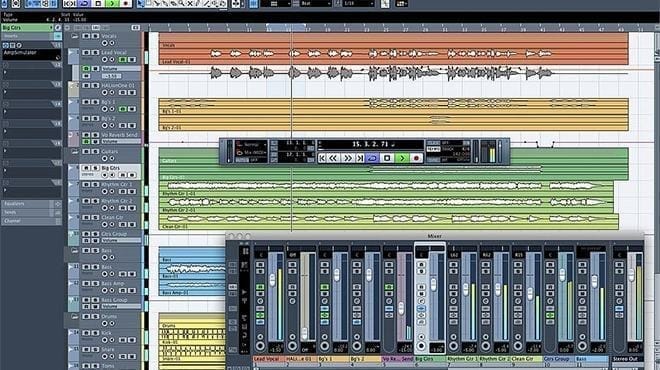This screenshot has width=660, height=370.
Task: Collapse the Vocals folder track
Action: point(75,36)
